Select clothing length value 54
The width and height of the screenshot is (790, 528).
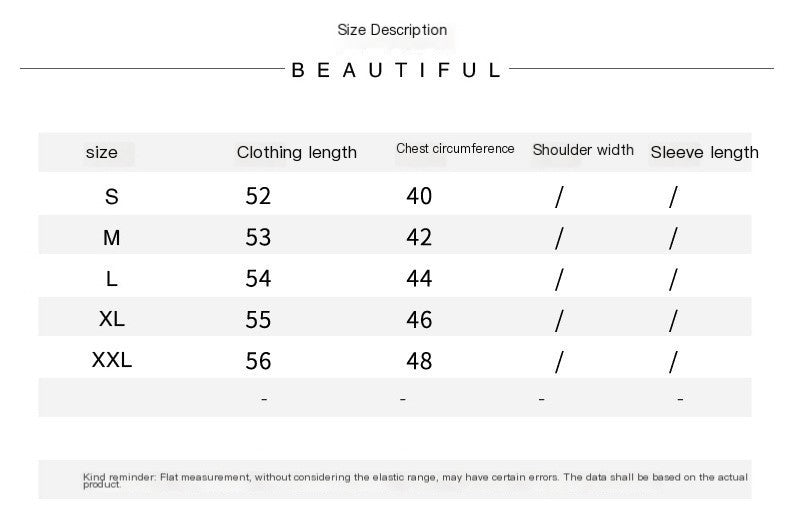(258, 279)
